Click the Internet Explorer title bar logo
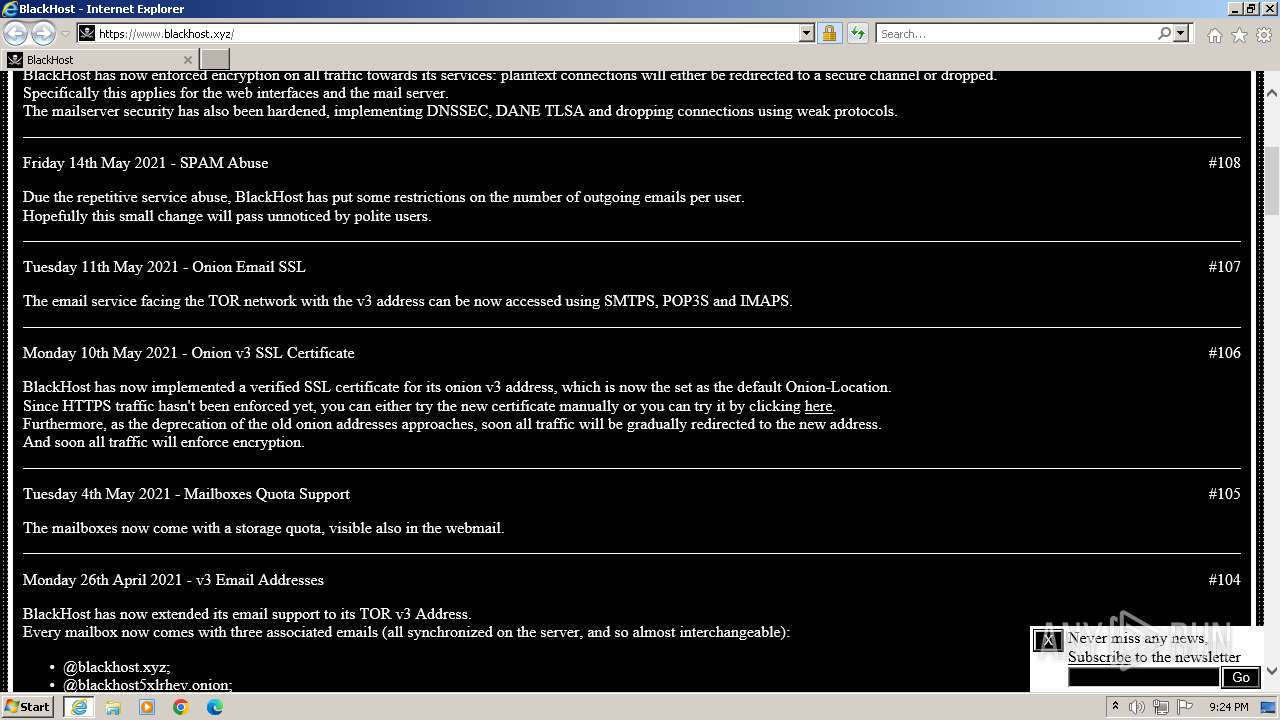Screen dimensions: 1280x720 pyautogui.click(x=9, y=9)
